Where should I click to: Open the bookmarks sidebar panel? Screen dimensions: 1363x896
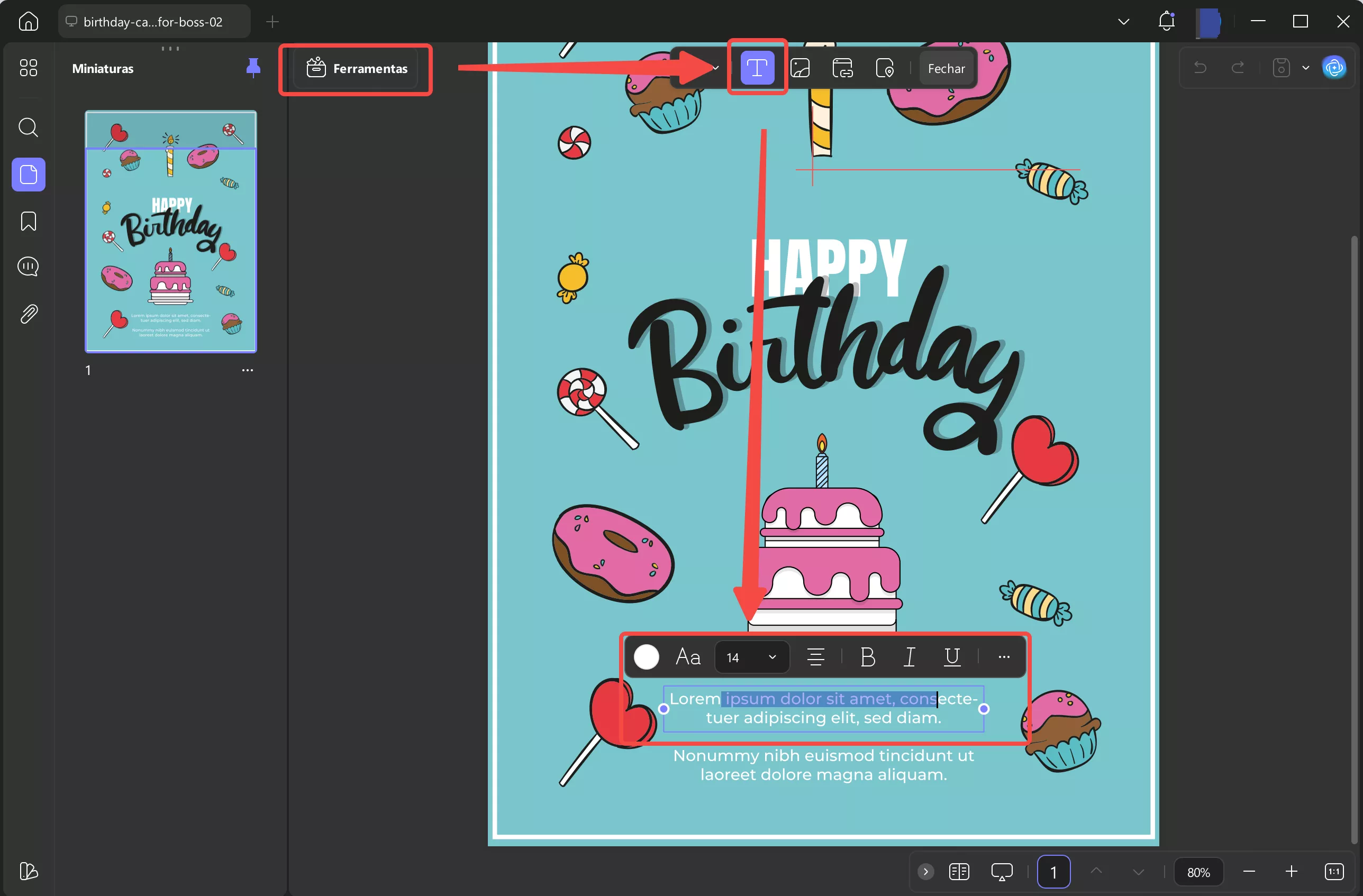[28, 221]
